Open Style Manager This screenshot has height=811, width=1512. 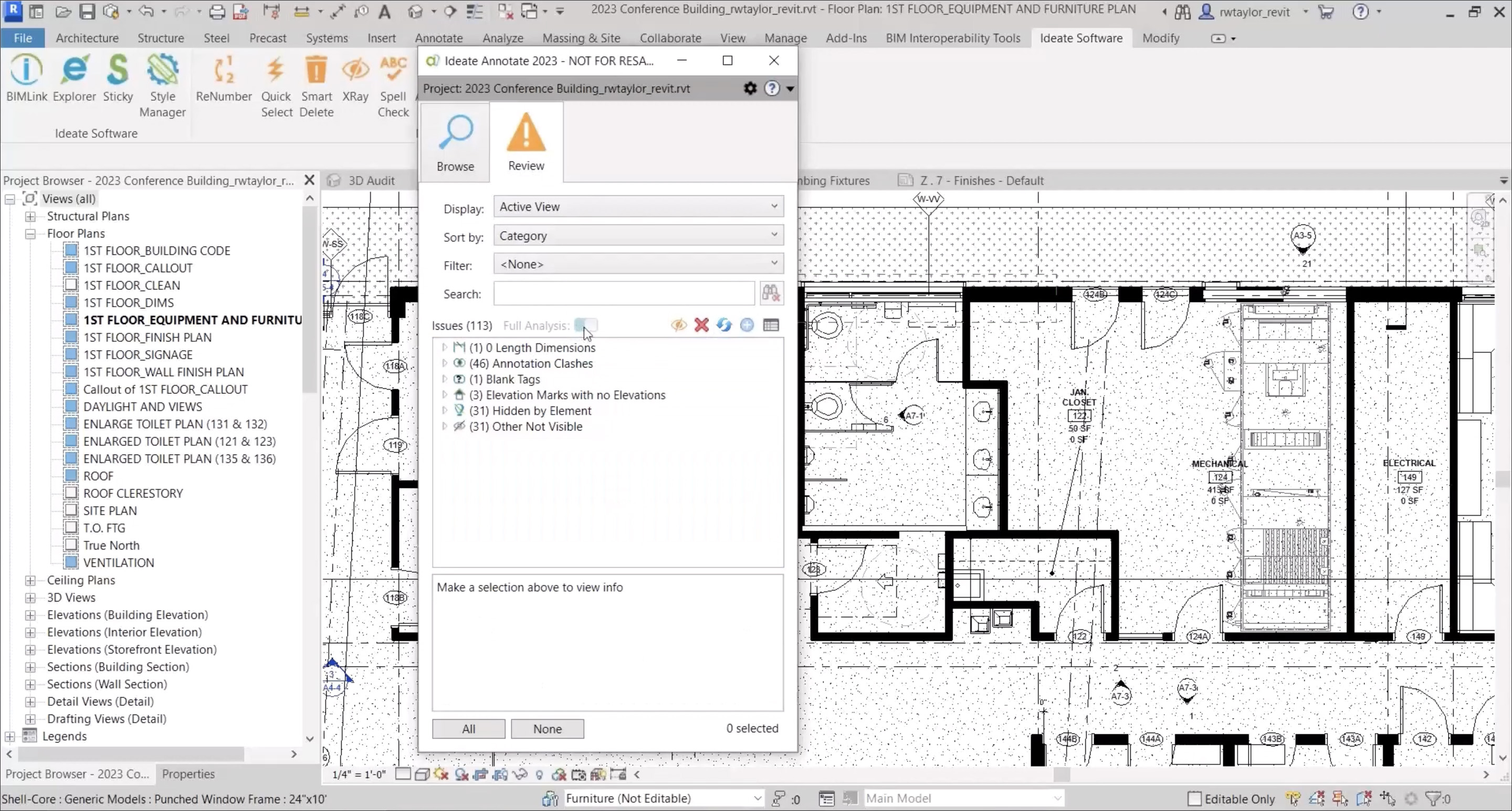[163, 86]
